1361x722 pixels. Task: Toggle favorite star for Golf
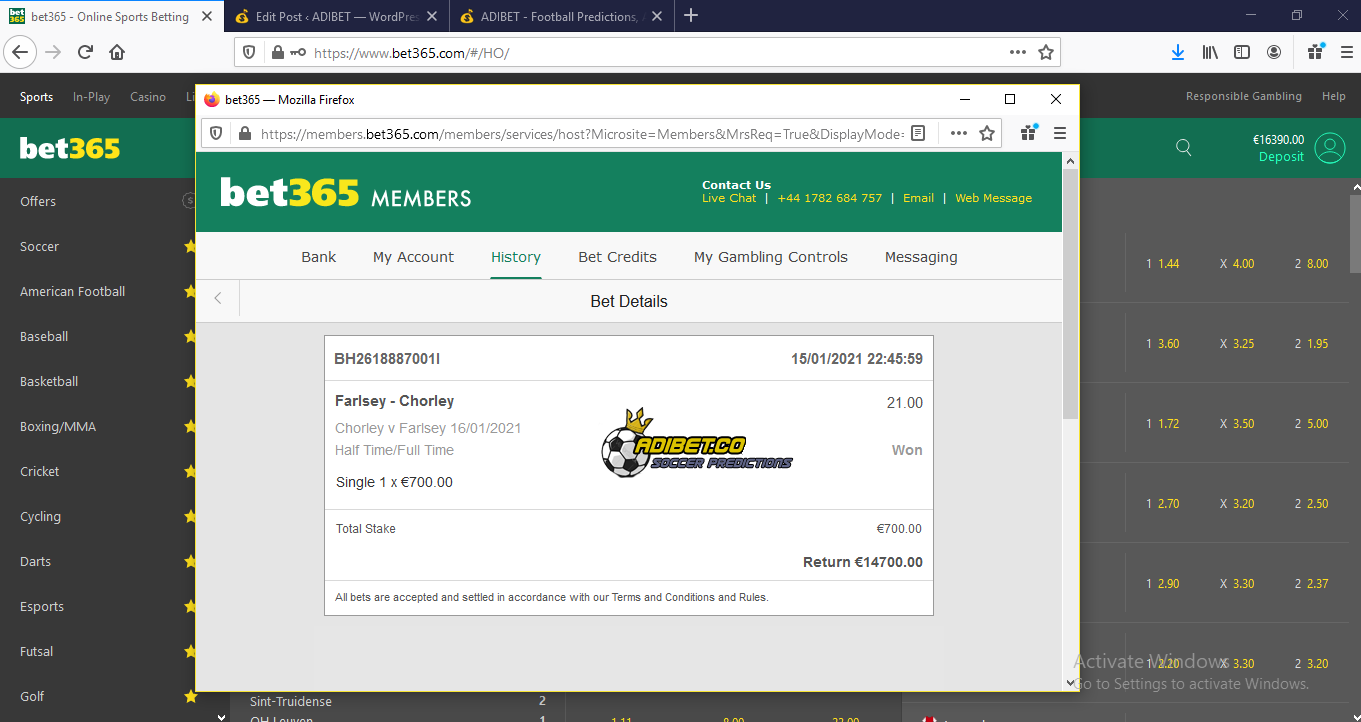click(x=190, y=696)
